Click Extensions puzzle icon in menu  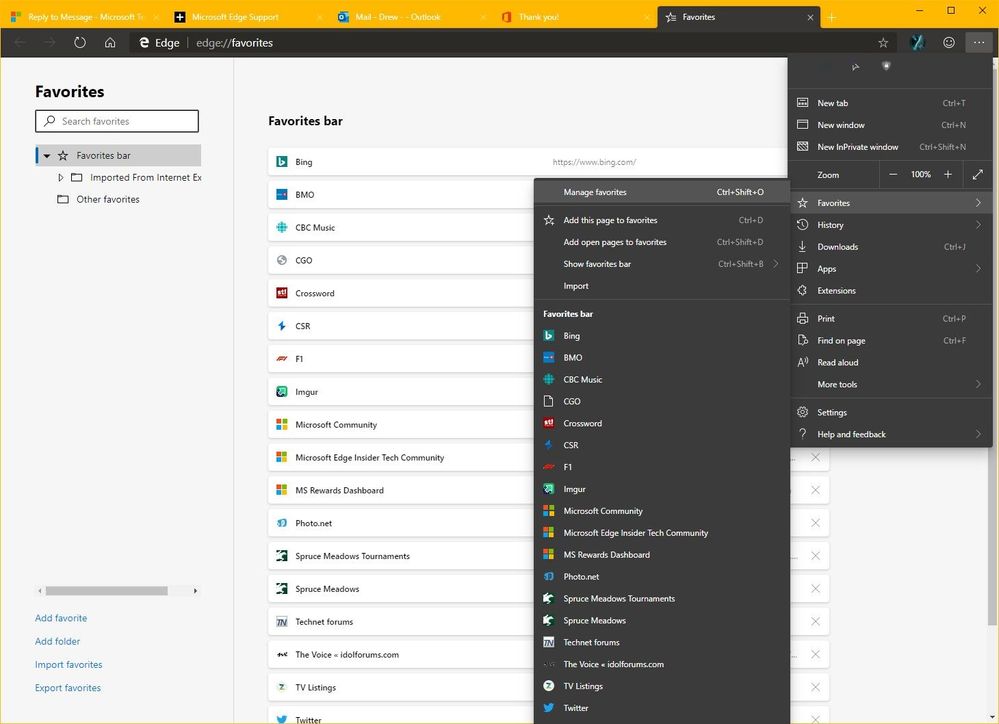click(x=803, y=291)
